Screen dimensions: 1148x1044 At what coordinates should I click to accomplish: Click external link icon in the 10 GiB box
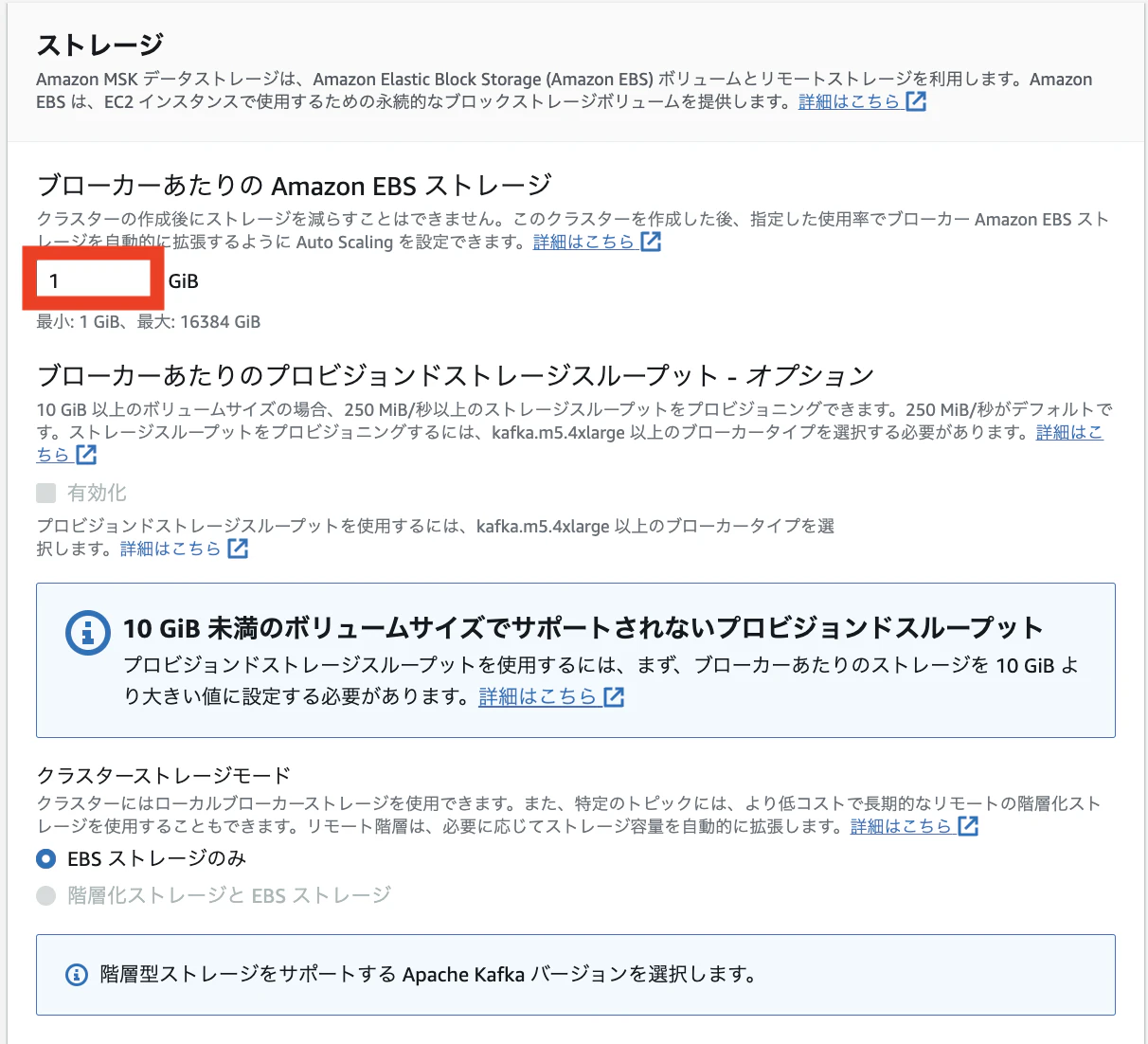coord(614,697)
